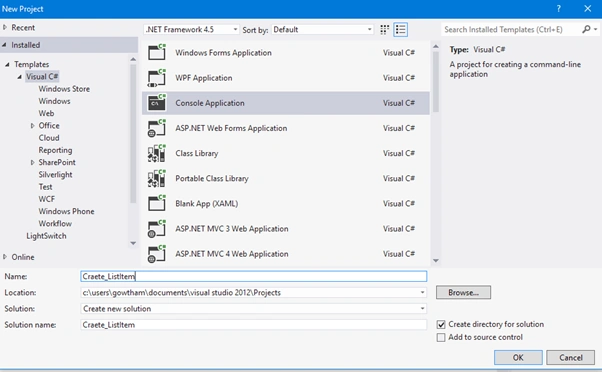Click the Console Application template icon
The image size is (602, 372).
(157, 103)
